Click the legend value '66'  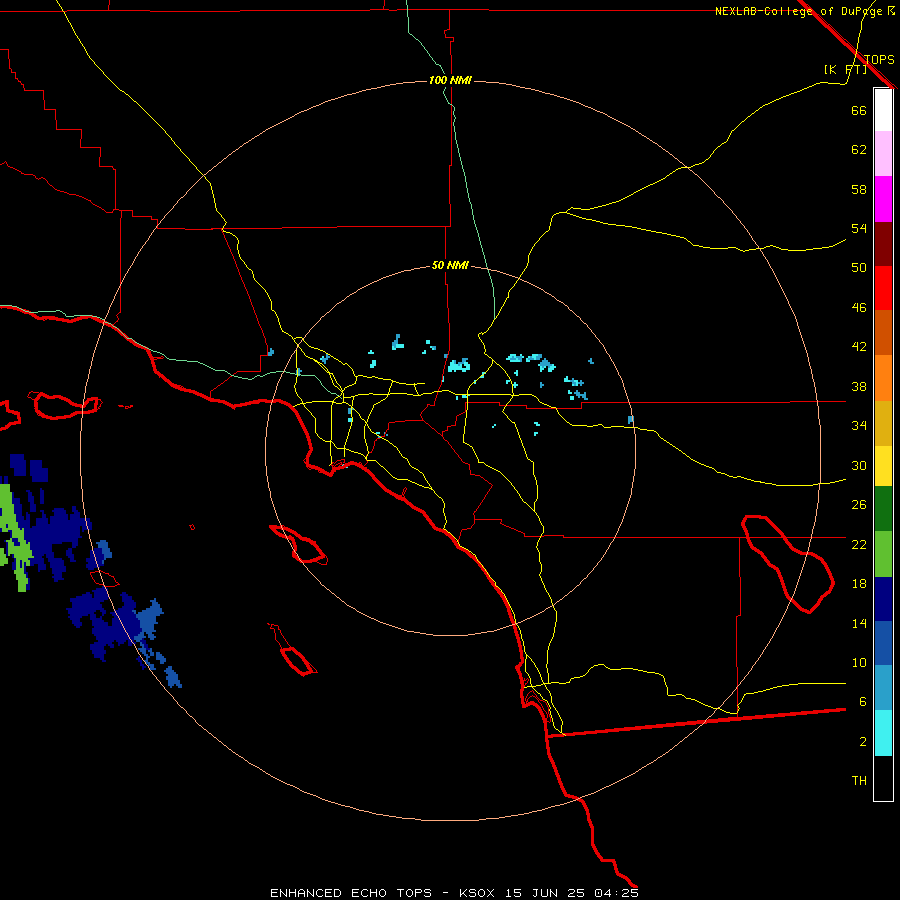[859, 110]
